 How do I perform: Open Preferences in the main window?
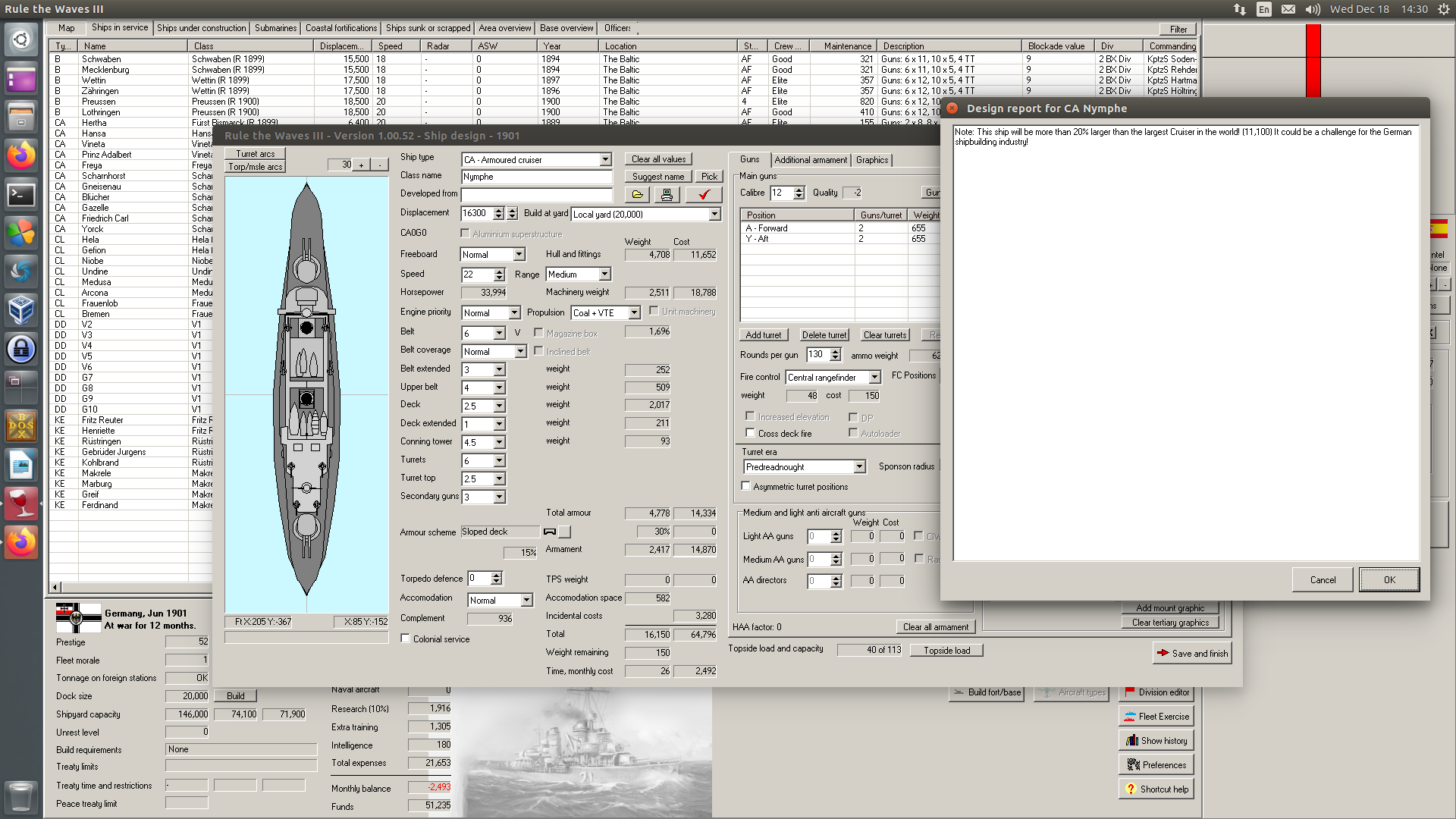coord(1156,765)
